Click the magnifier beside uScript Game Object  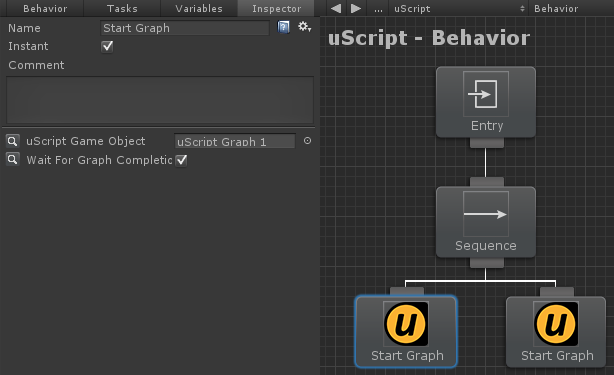13,141
